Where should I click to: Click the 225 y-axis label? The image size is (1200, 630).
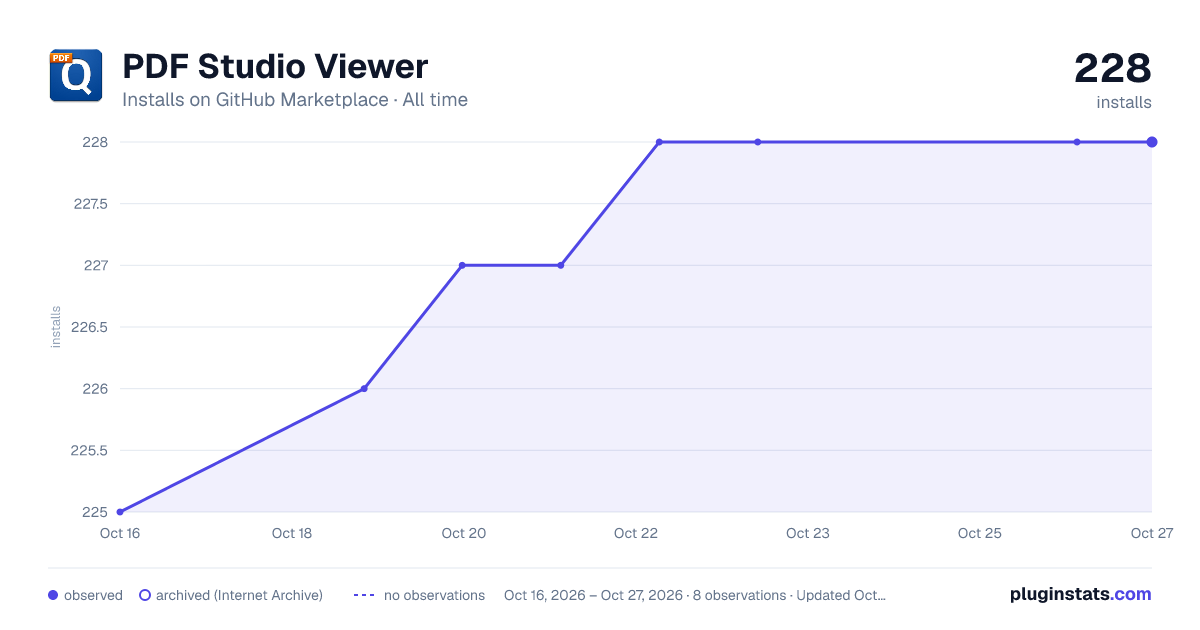(95, 512)
